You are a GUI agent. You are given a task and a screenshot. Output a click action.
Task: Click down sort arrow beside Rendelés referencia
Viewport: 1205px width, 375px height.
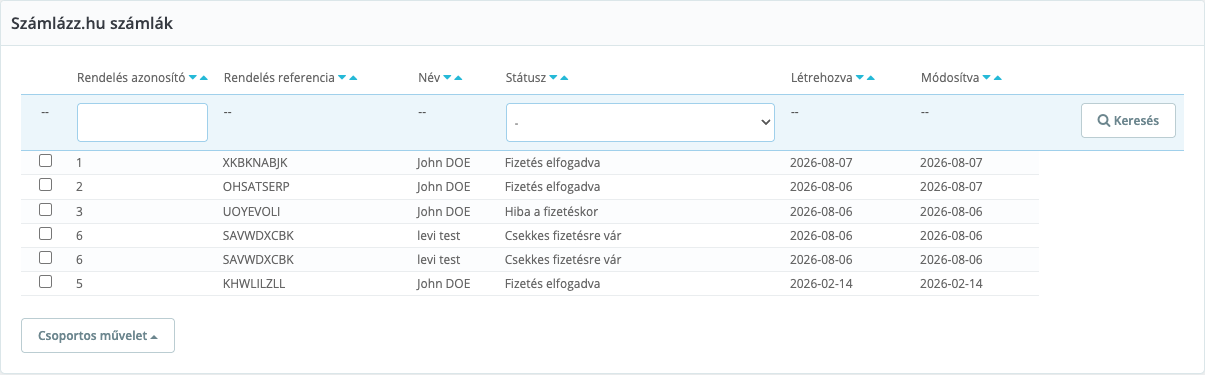[343, 77]
